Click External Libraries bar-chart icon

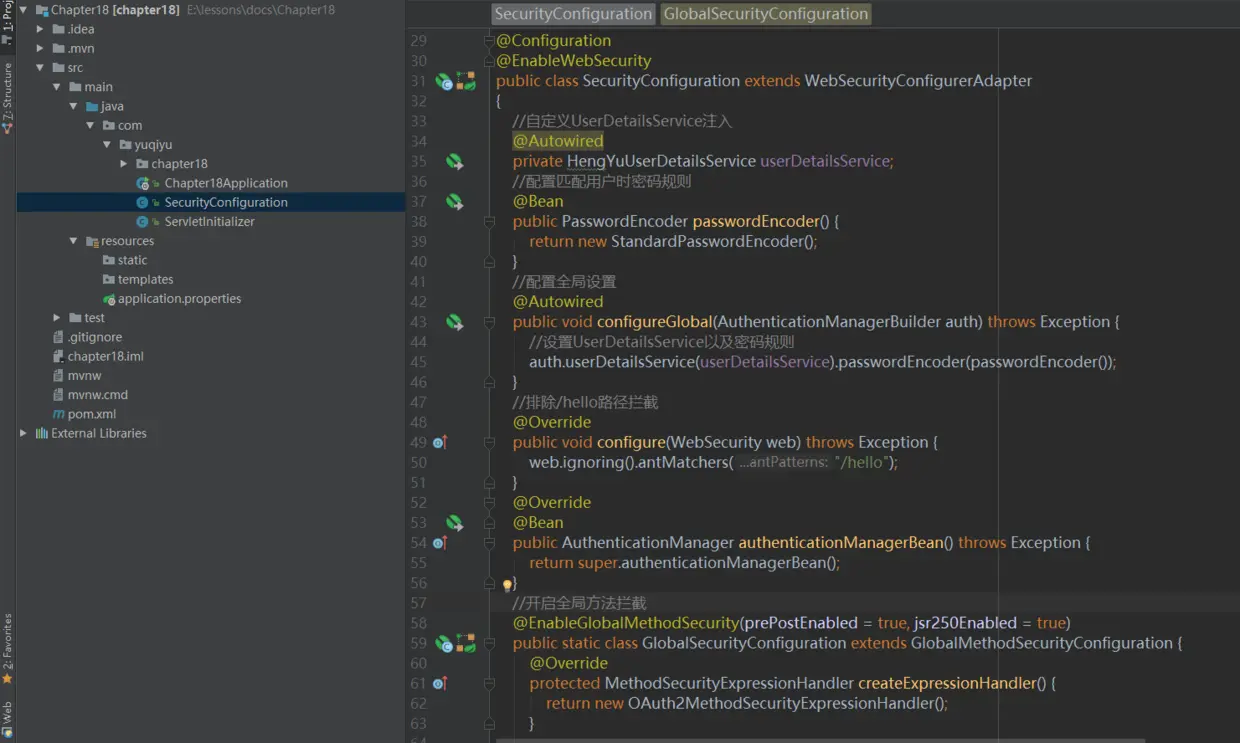[42, 433]
